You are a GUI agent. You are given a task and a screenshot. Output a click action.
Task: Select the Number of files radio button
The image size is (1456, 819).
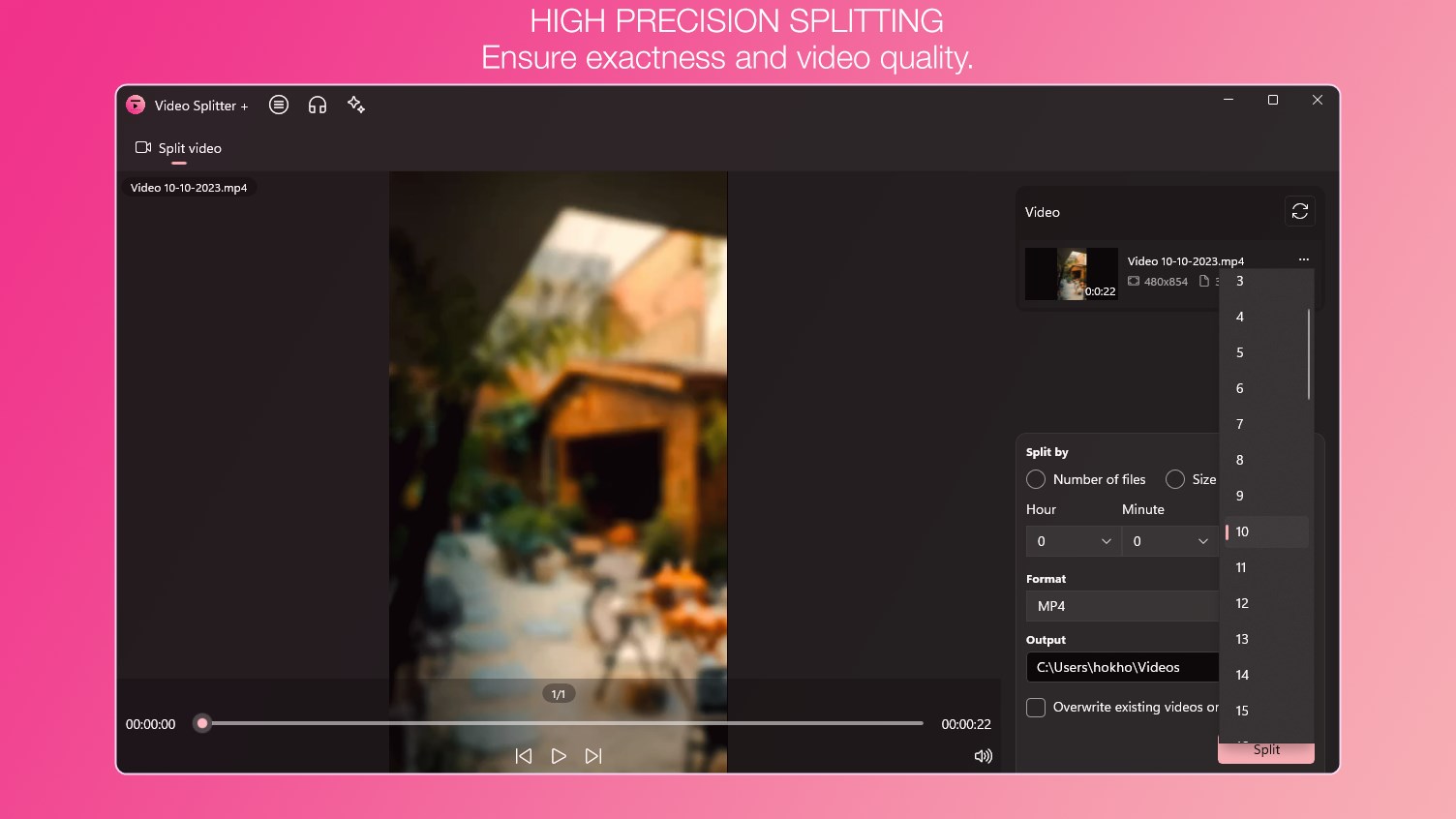[1036, 479]
